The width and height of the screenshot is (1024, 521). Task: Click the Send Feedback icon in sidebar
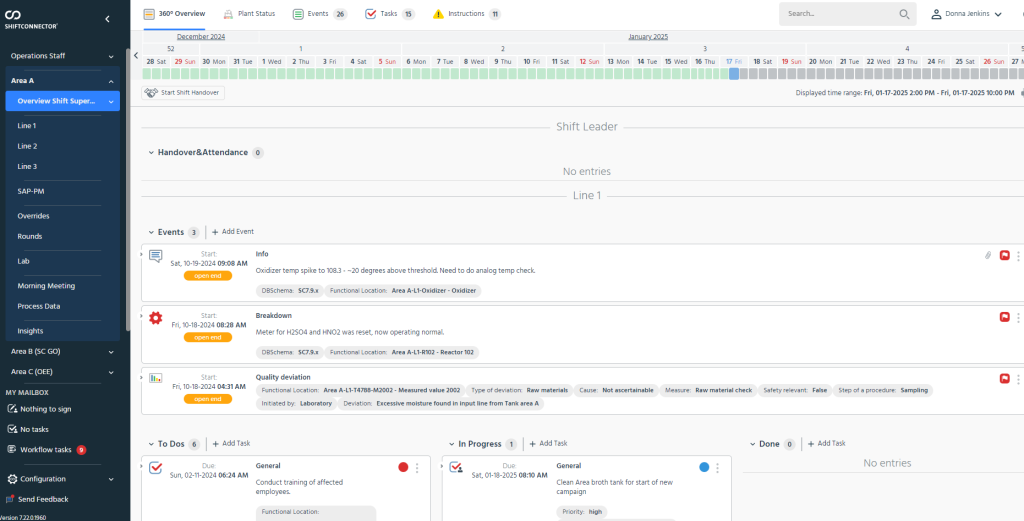coord(10,499)
